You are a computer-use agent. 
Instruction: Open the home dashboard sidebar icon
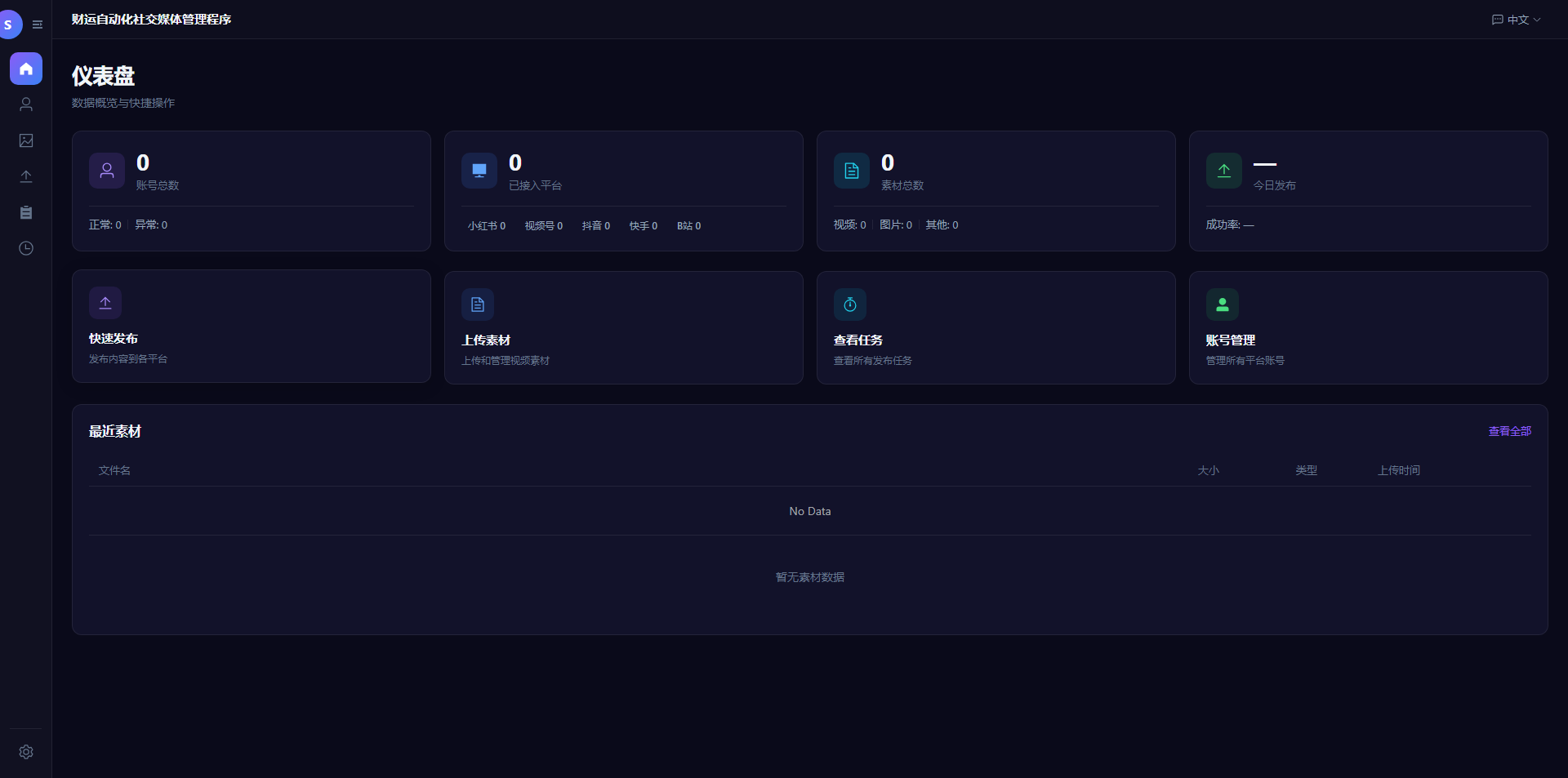pyautogui.click(x=26, y=69)
